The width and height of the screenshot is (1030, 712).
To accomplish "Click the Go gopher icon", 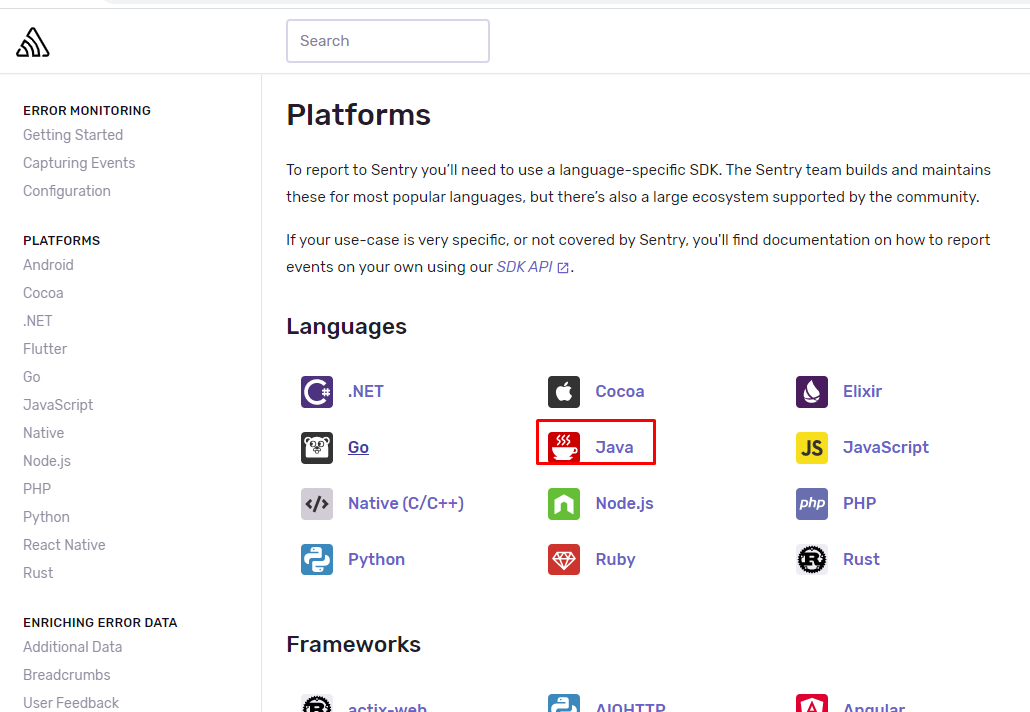I will click(x=317, y=448).
